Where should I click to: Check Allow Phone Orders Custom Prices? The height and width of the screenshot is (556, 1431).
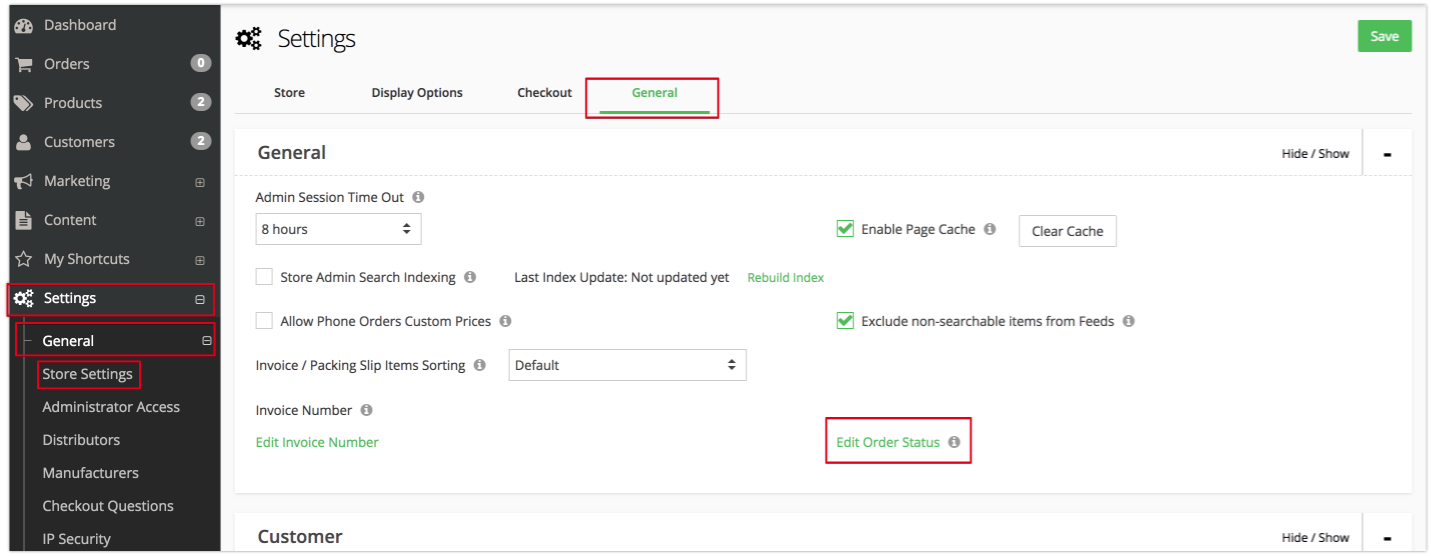[x=264, y=321]
